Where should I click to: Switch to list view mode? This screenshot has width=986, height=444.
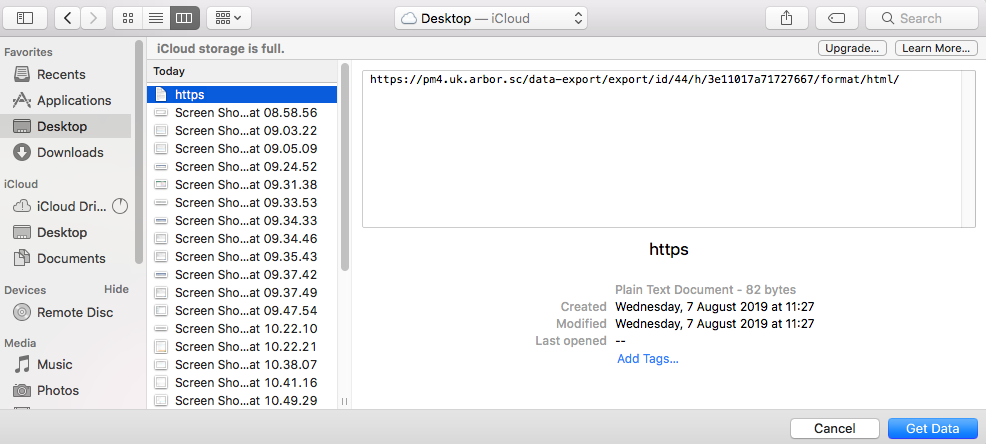(155, 18)
